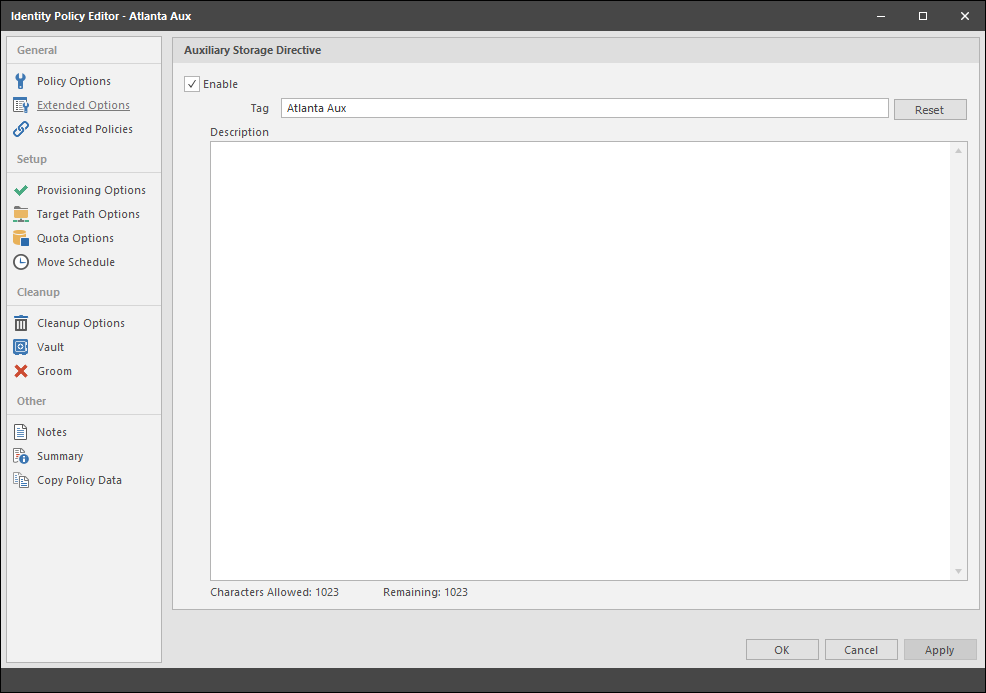The image size is (986, 693).
Task: Click the Apply button
Action: coord(940,650)
